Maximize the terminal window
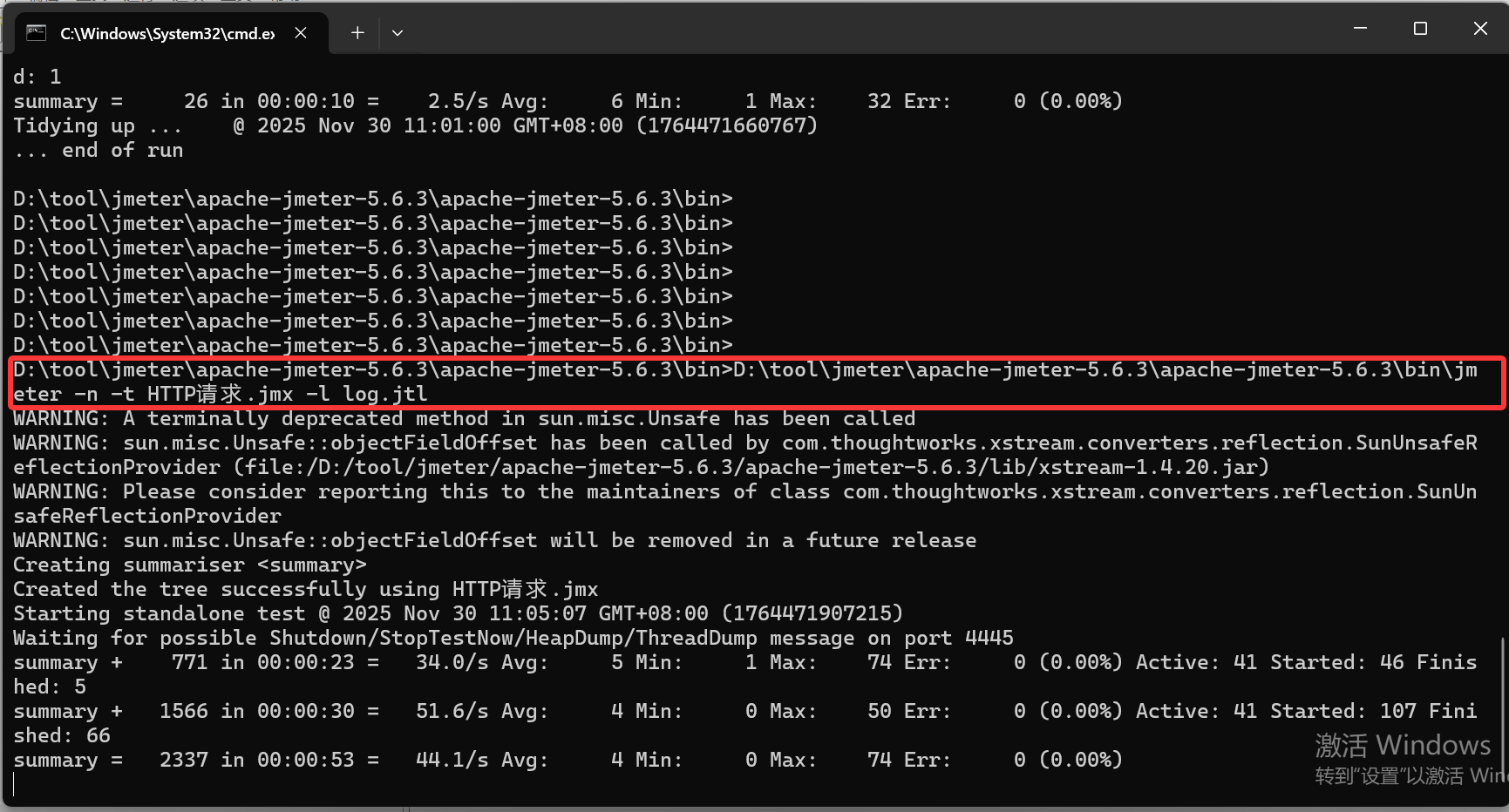The height and width of the screenshot is (812, 1509). (1420, 29)
